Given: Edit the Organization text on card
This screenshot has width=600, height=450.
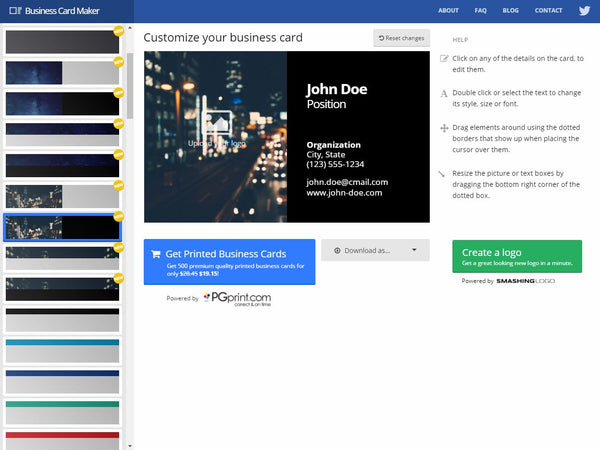Looking at the screenshot, I should point(334,145).
